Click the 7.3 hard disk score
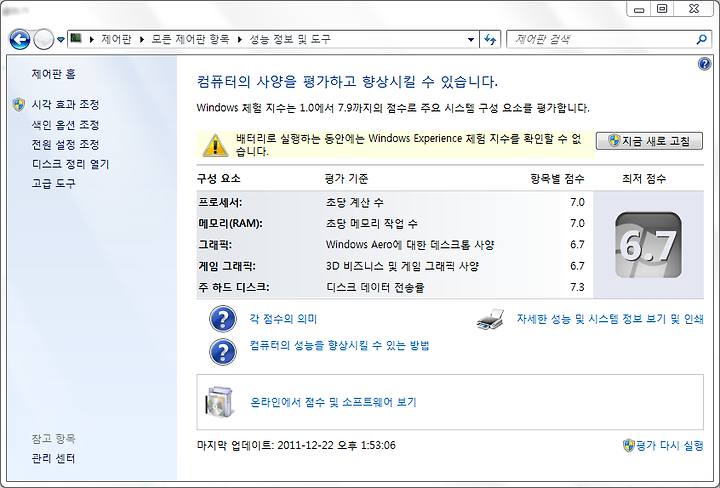This screenshot has height=488, width=720. coord(577,287)
